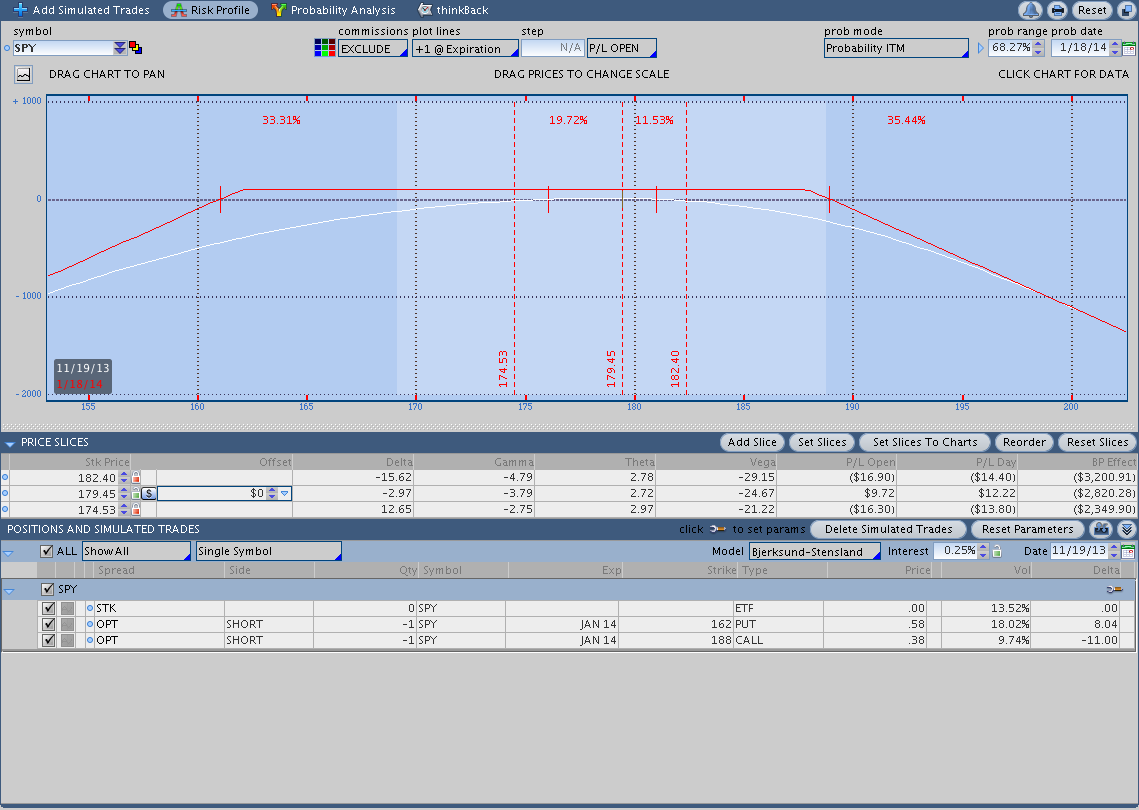This screenshot has width=1139, height=810.
Task: Click the green lock on the 179.45 slice
Action: pyautogui.click(x=136, y=493)
